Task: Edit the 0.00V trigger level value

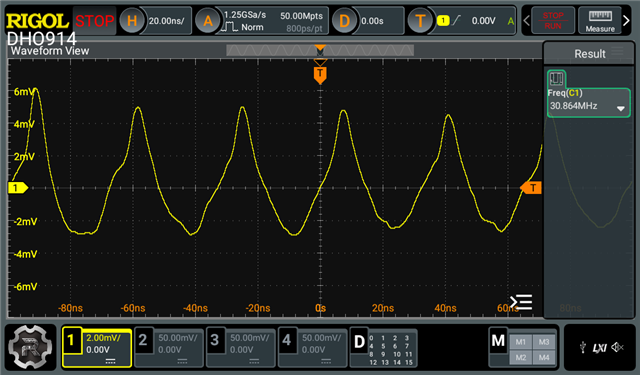Action: click(483, 21)
